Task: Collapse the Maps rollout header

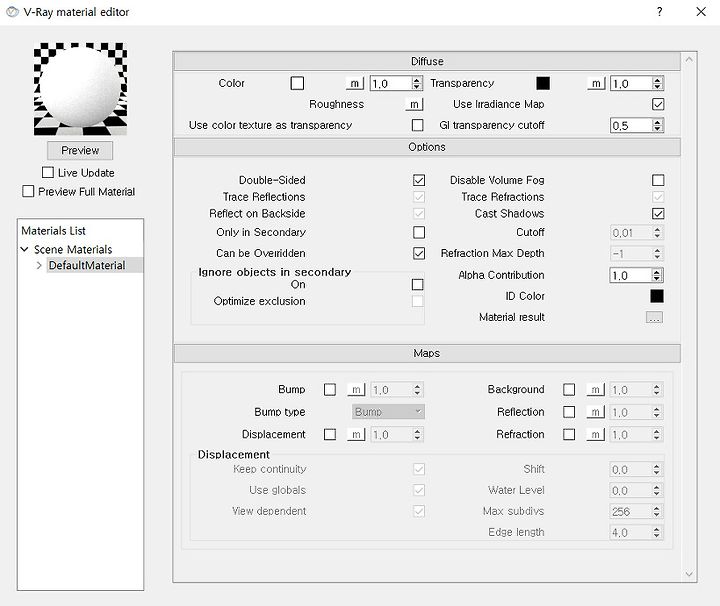Action: 427,354
